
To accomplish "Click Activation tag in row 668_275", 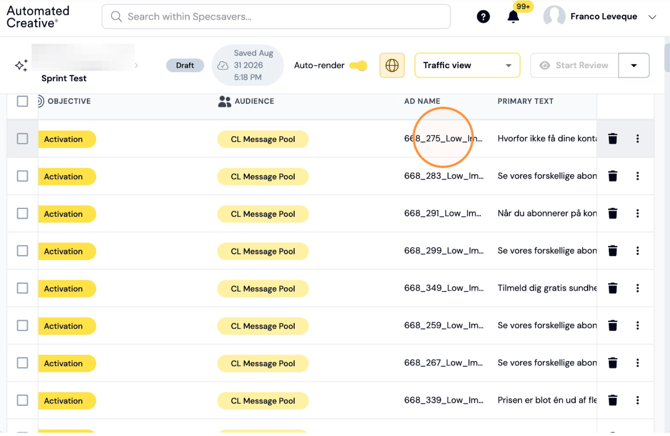I will click(67, 139).
